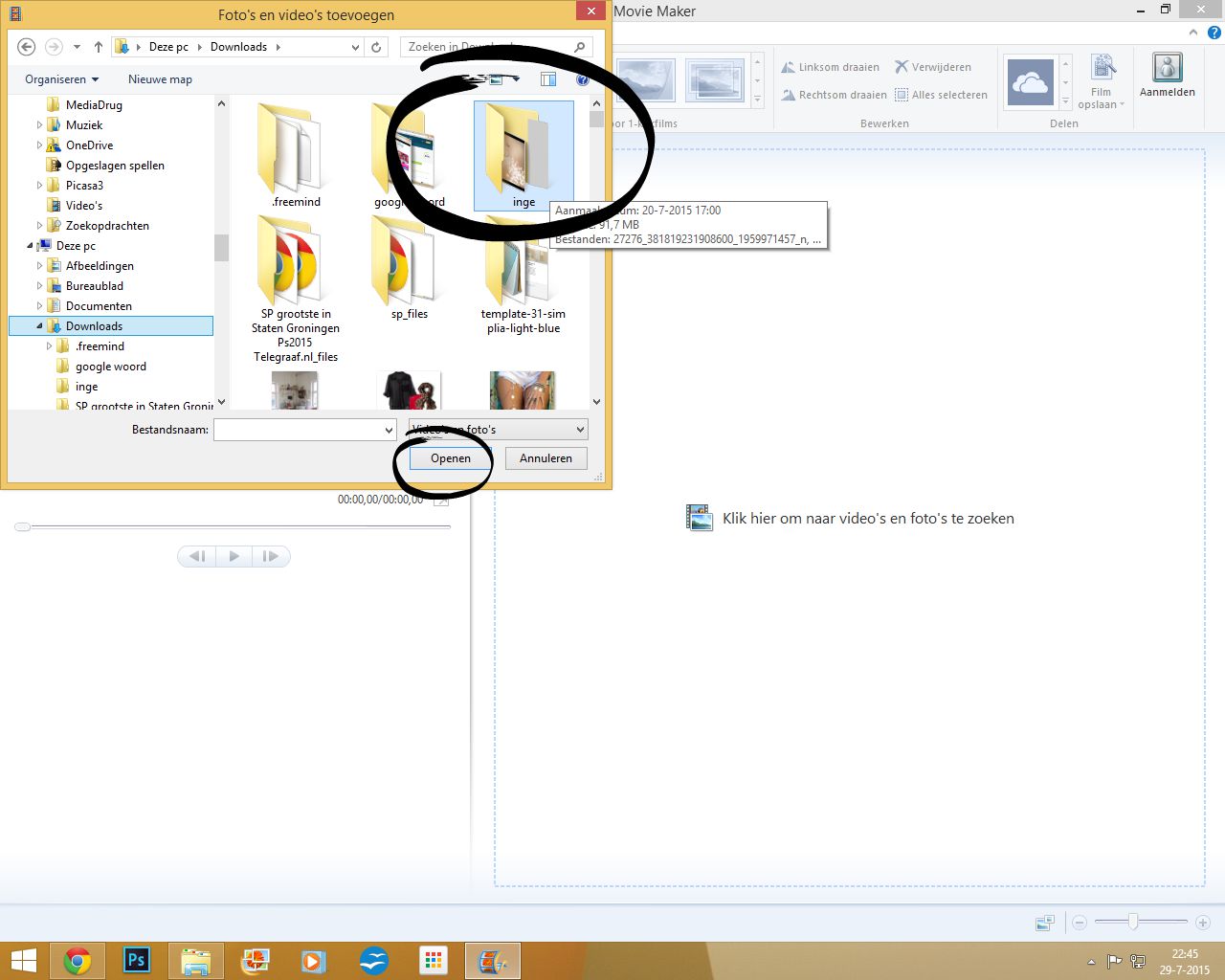Click Film opslaan save movie icon

[x=1102, y=67]
